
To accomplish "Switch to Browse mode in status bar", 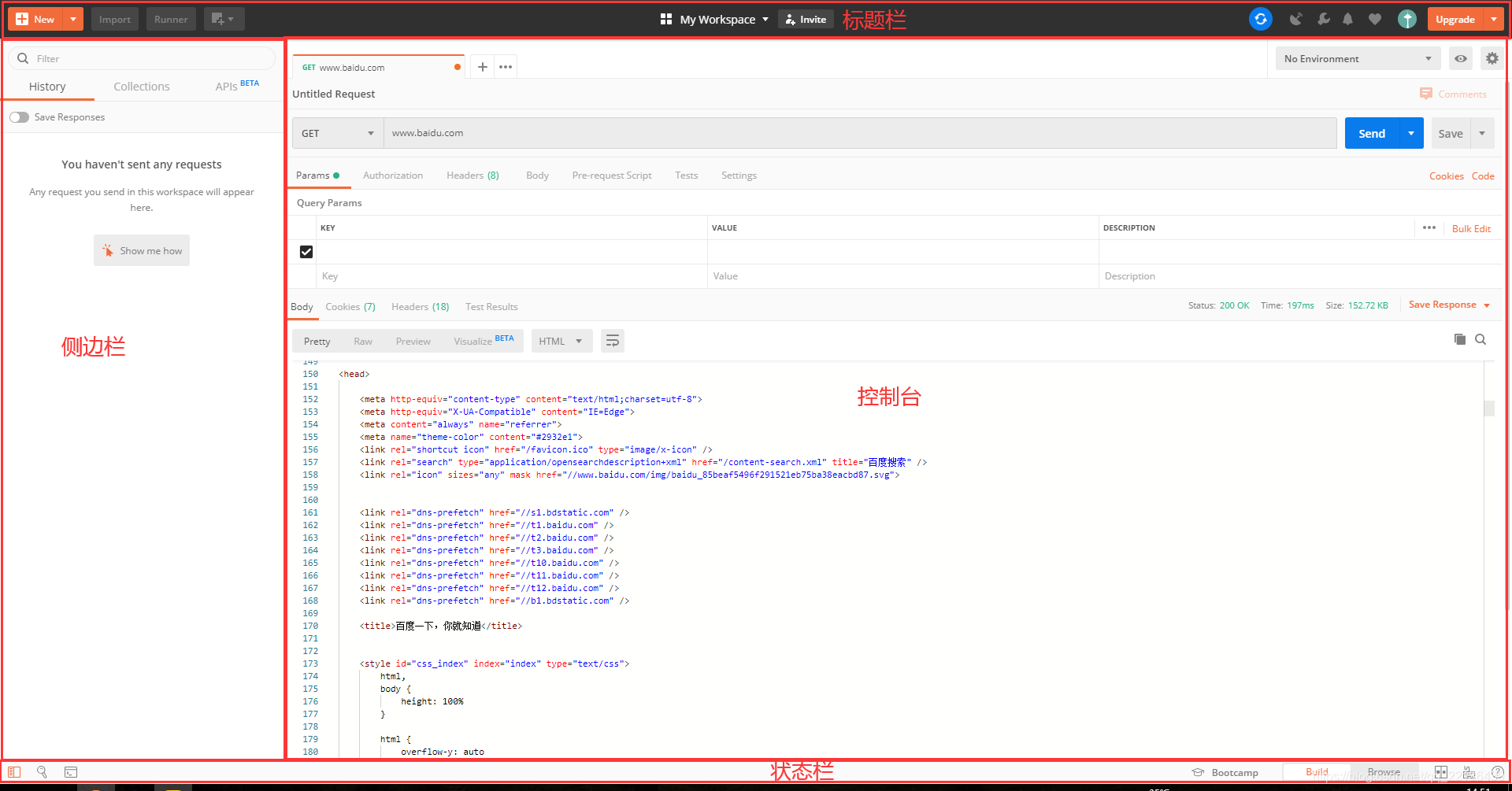I will tap(1384, 772).
